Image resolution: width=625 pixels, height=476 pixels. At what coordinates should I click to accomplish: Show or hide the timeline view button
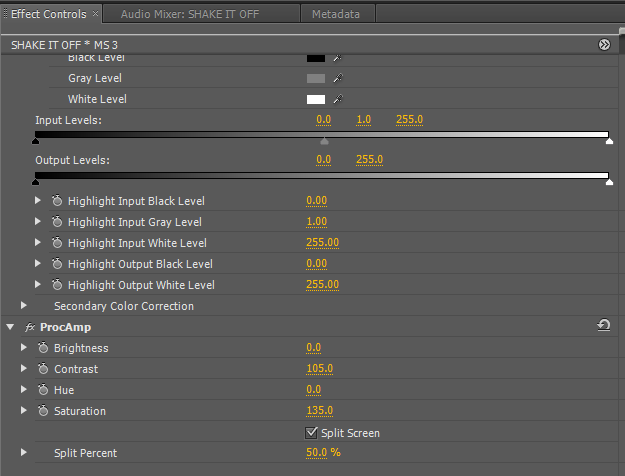tap(604, 45)
